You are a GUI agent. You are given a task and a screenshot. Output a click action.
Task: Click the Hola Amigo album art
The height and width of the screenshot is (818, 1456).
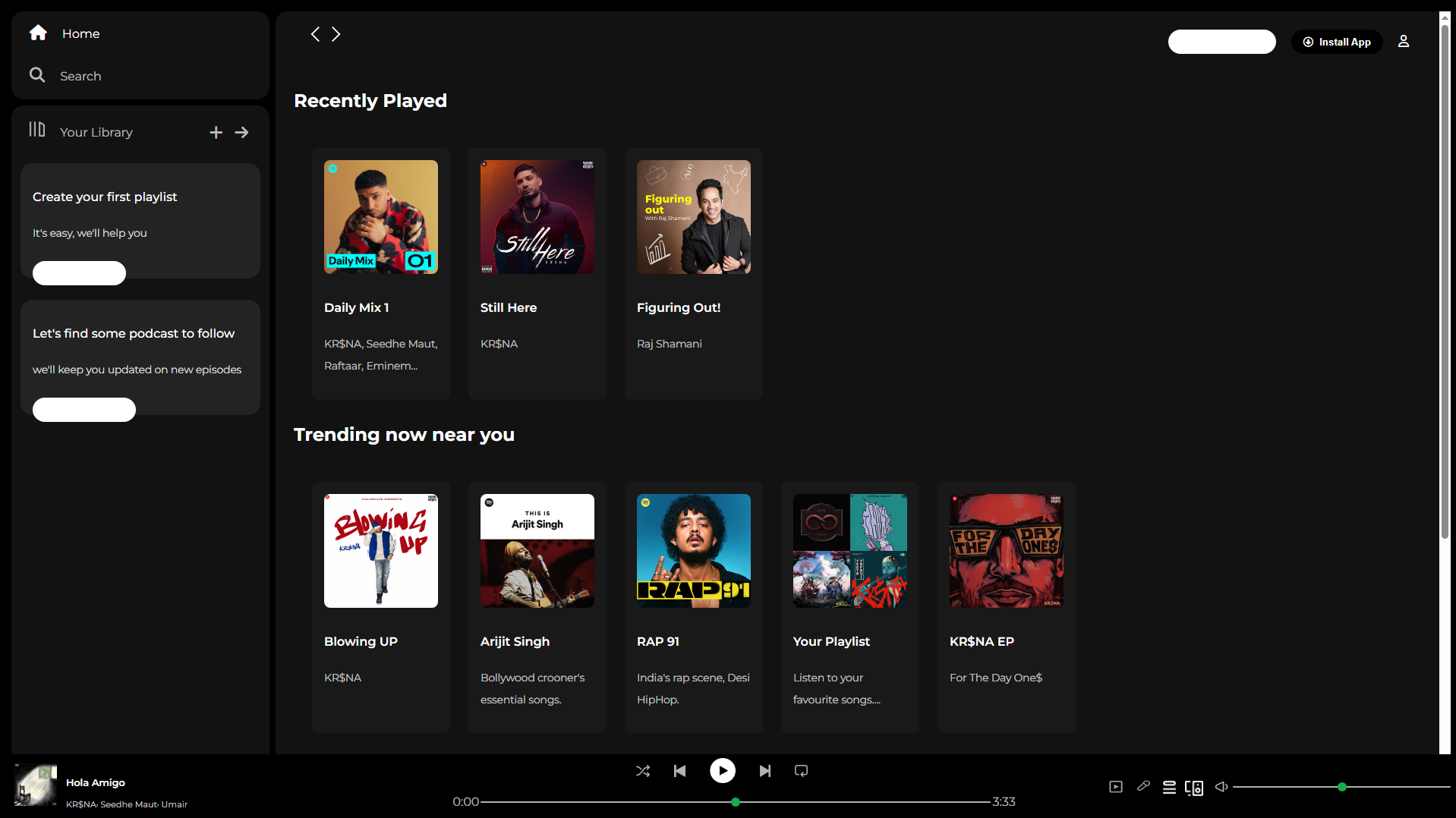pos(36,785)
